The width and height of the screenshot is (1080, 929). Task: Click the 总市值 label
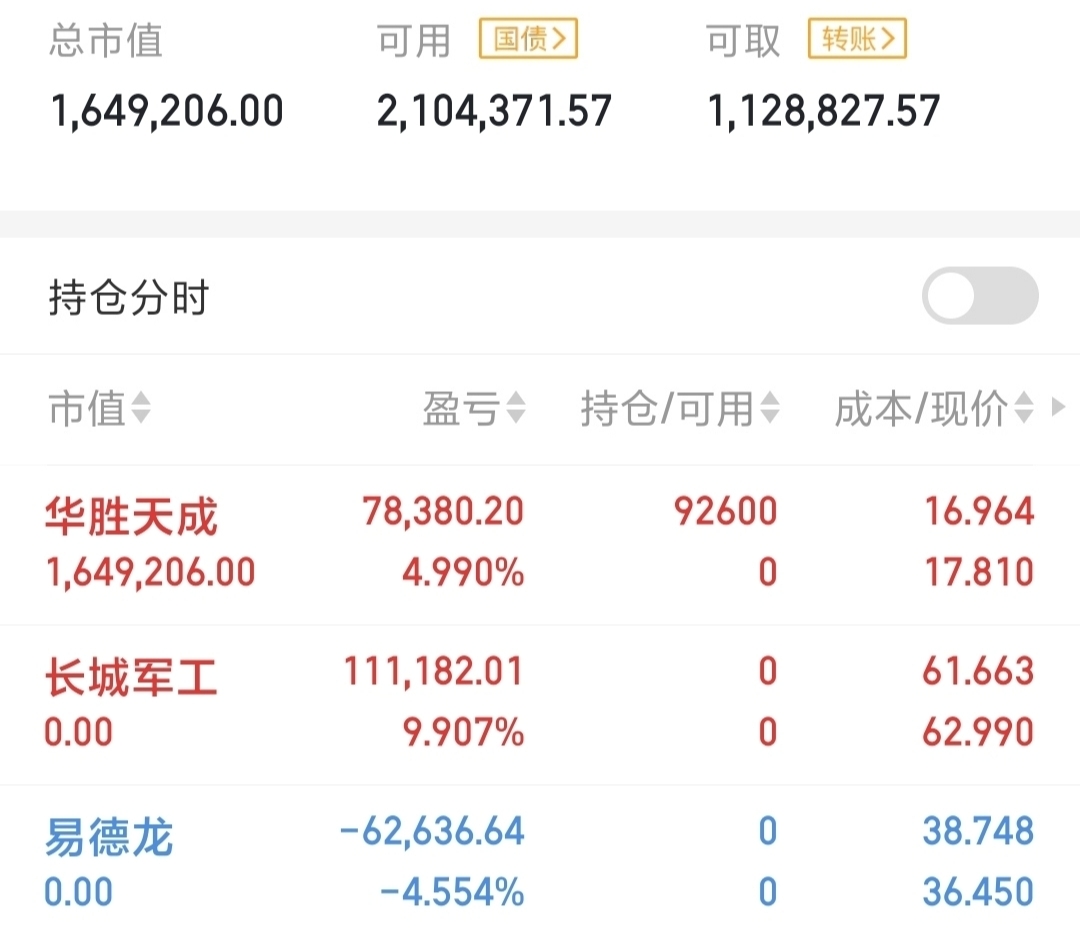pyautogui.click(x=105, y=40)
